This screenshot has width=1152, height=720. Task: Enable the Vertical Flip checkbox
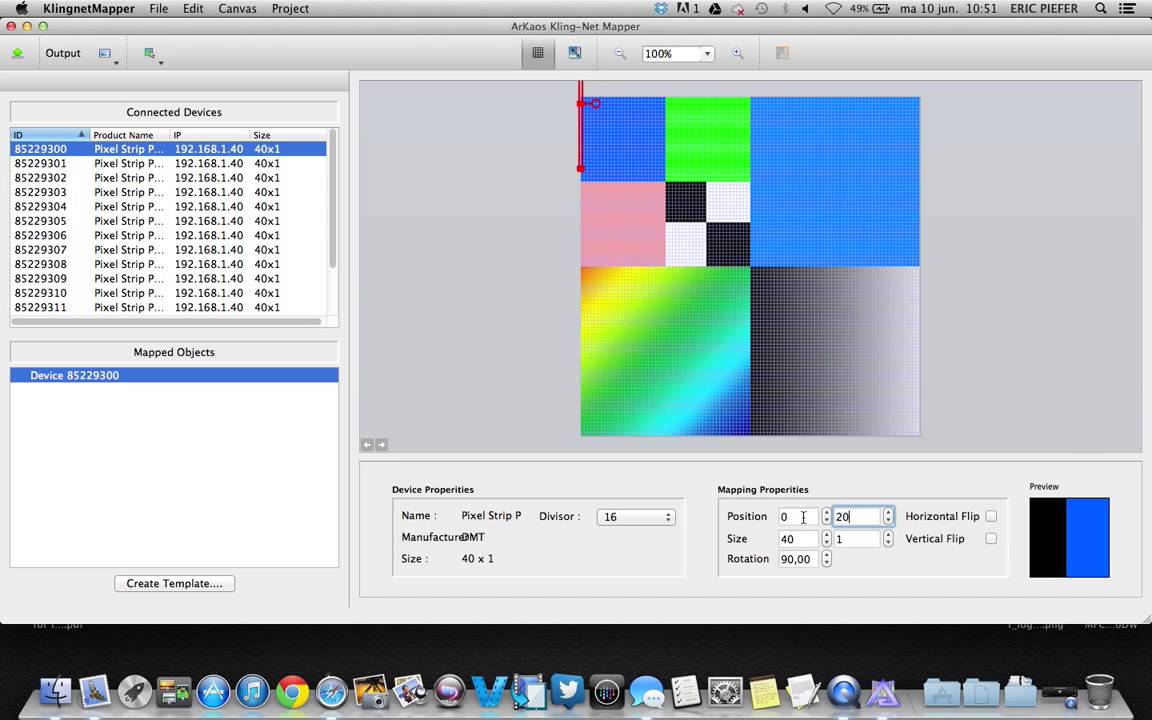click(x=991, y=539)
